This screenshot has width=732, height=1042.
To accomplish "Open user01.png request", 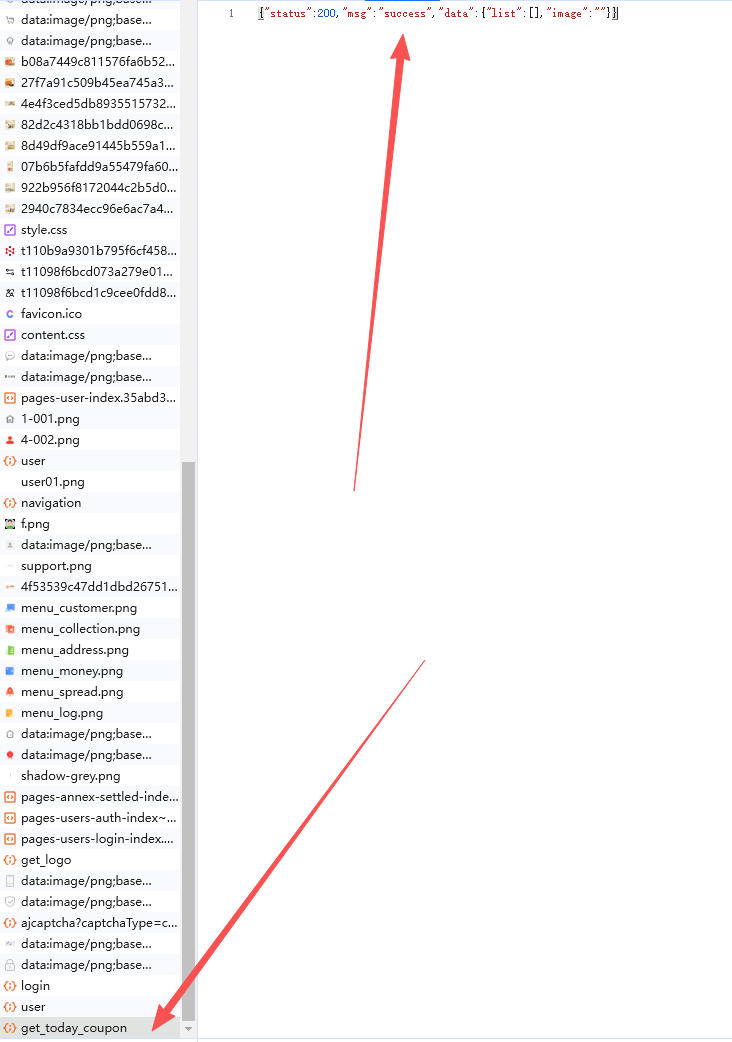I will [90, 481].
